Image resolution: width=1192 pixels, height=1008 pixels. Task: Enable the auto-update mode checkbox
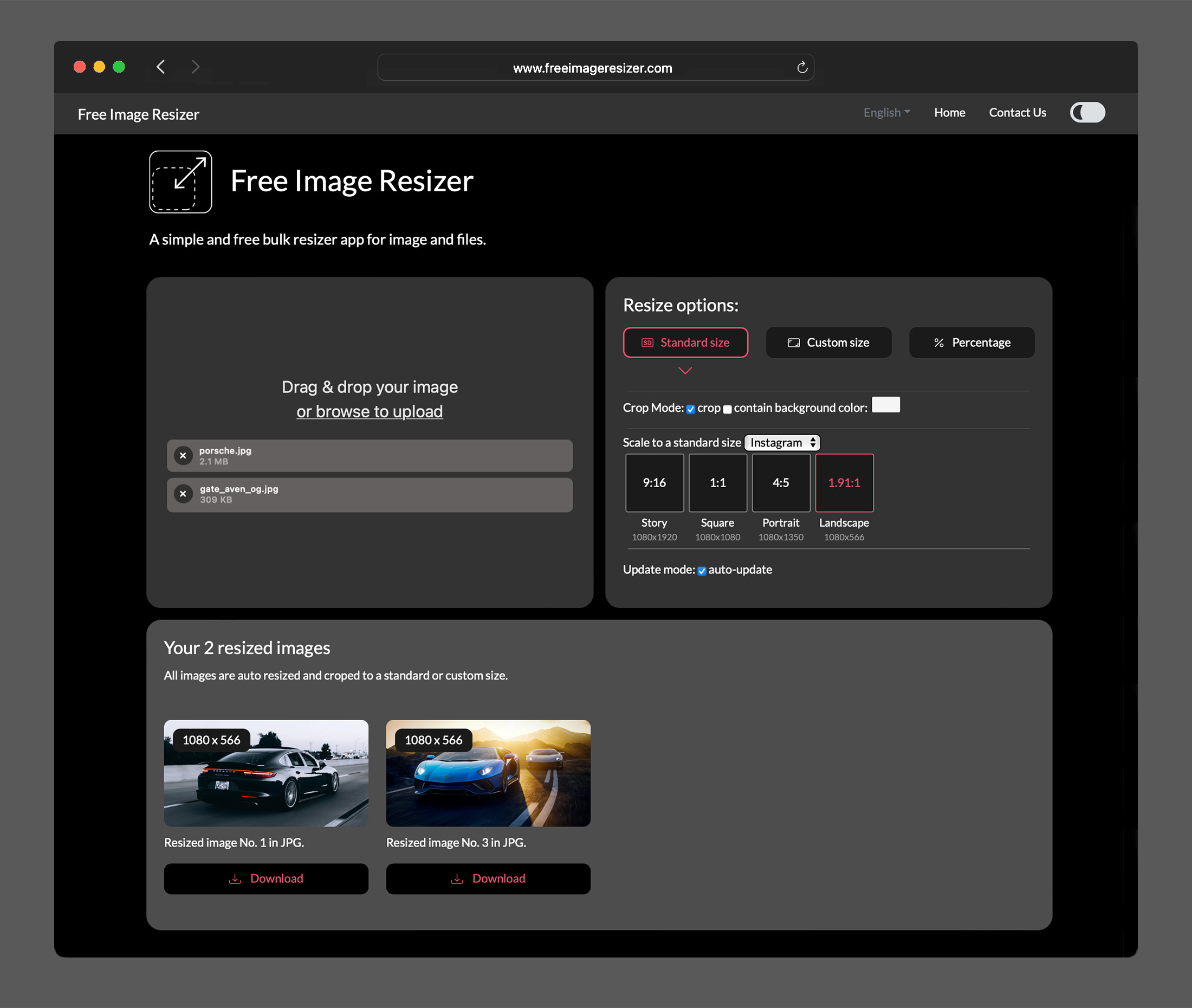pos(701,570)
